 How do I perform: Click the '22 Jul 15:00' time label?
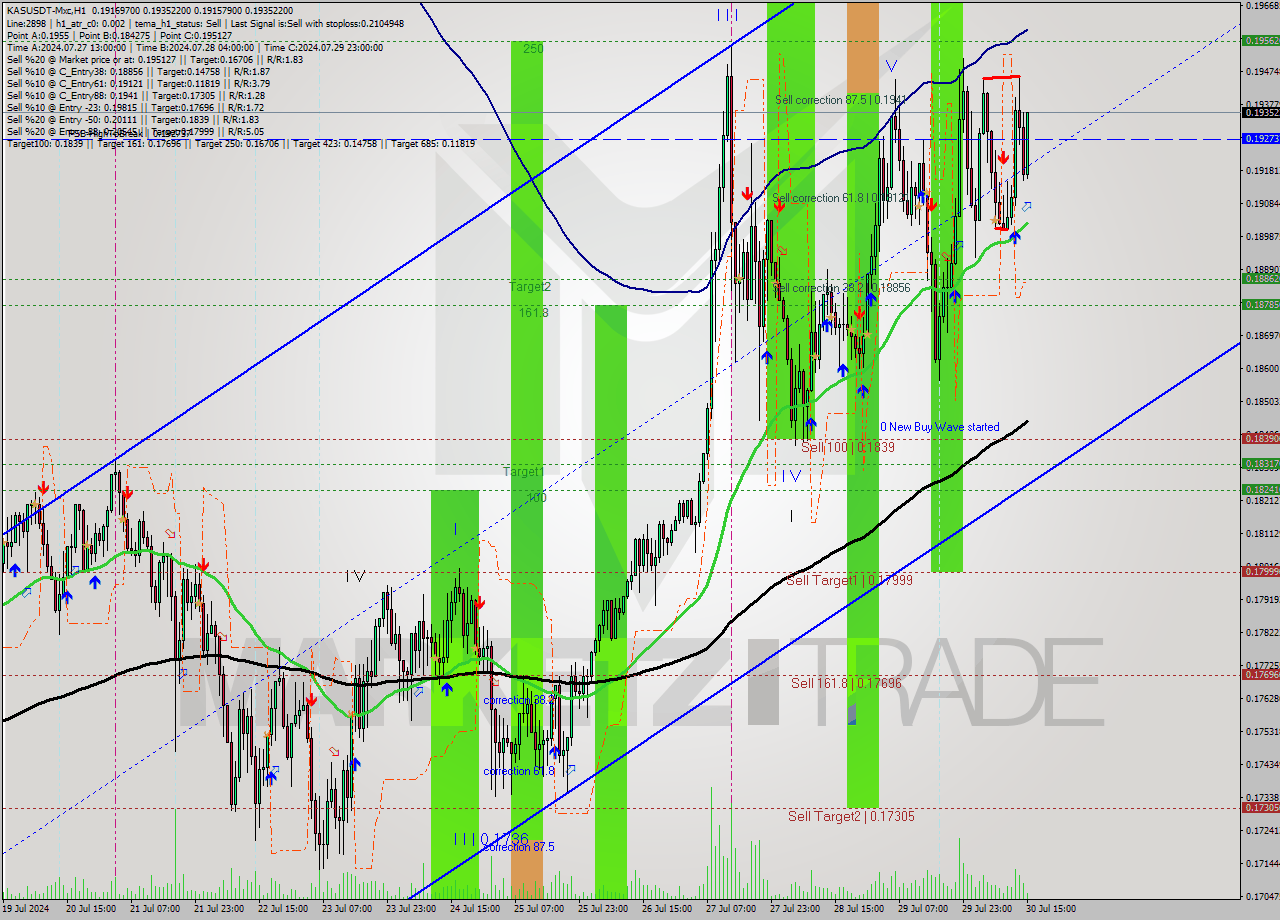[283, 909]
